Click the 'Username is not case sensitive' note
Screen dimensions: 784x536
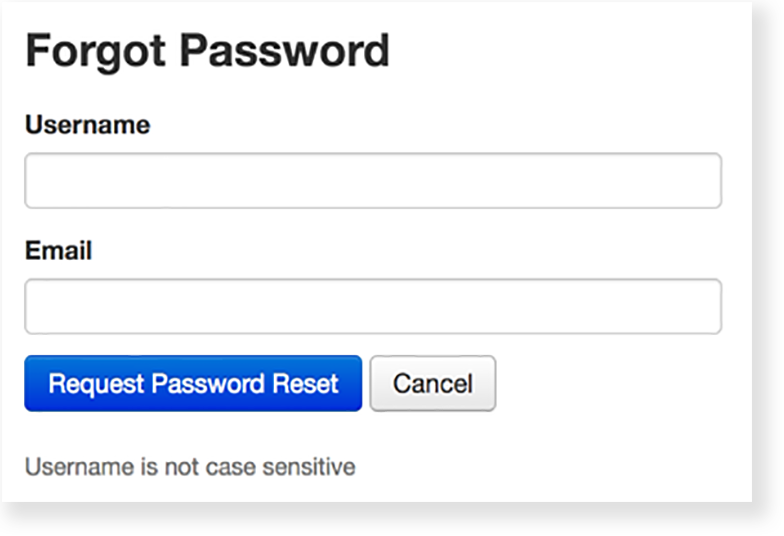(190, 466)
